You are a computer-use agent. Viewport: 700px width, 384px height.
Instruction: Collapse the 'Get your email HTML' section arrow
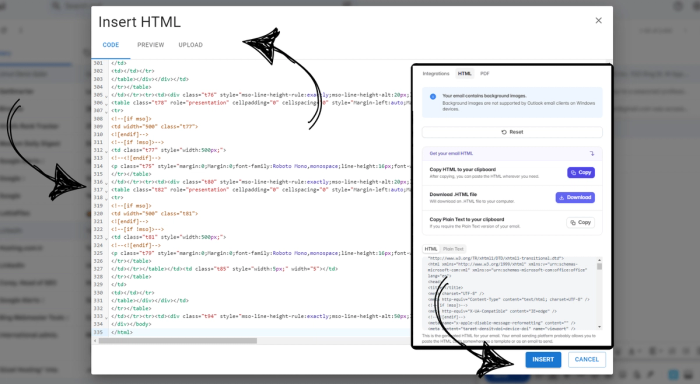(592, 154)
